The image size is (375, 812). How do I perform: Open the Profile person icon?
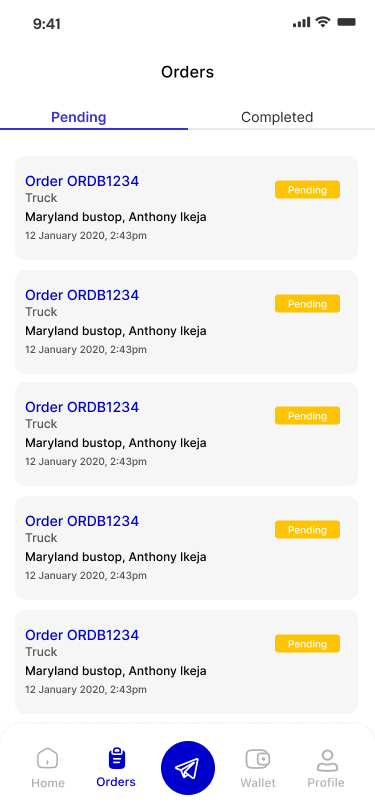coord(327,760)
